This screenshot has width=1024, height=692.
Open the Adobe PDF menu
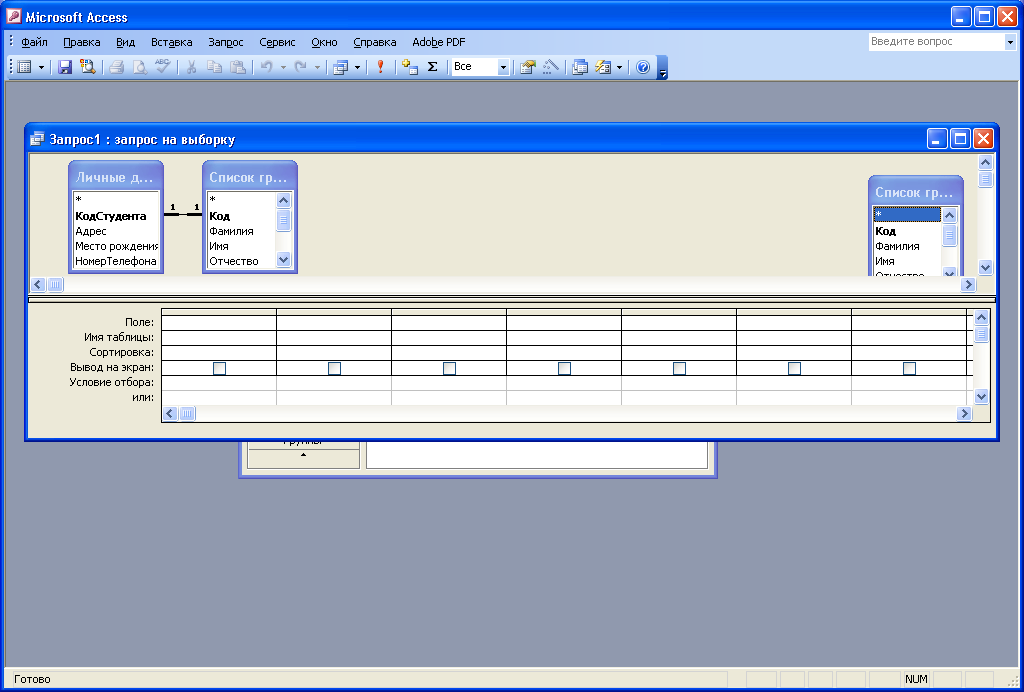(439, 42)
